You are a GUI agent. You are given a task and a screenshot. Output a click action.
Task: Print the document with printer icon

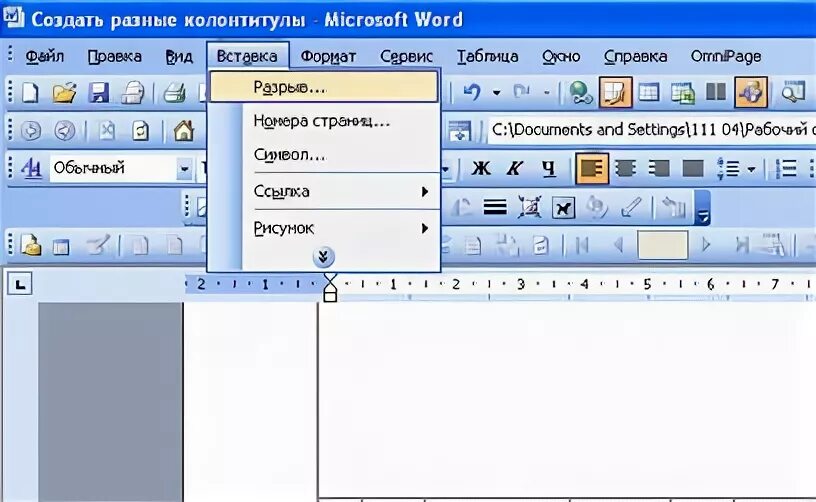175,93
